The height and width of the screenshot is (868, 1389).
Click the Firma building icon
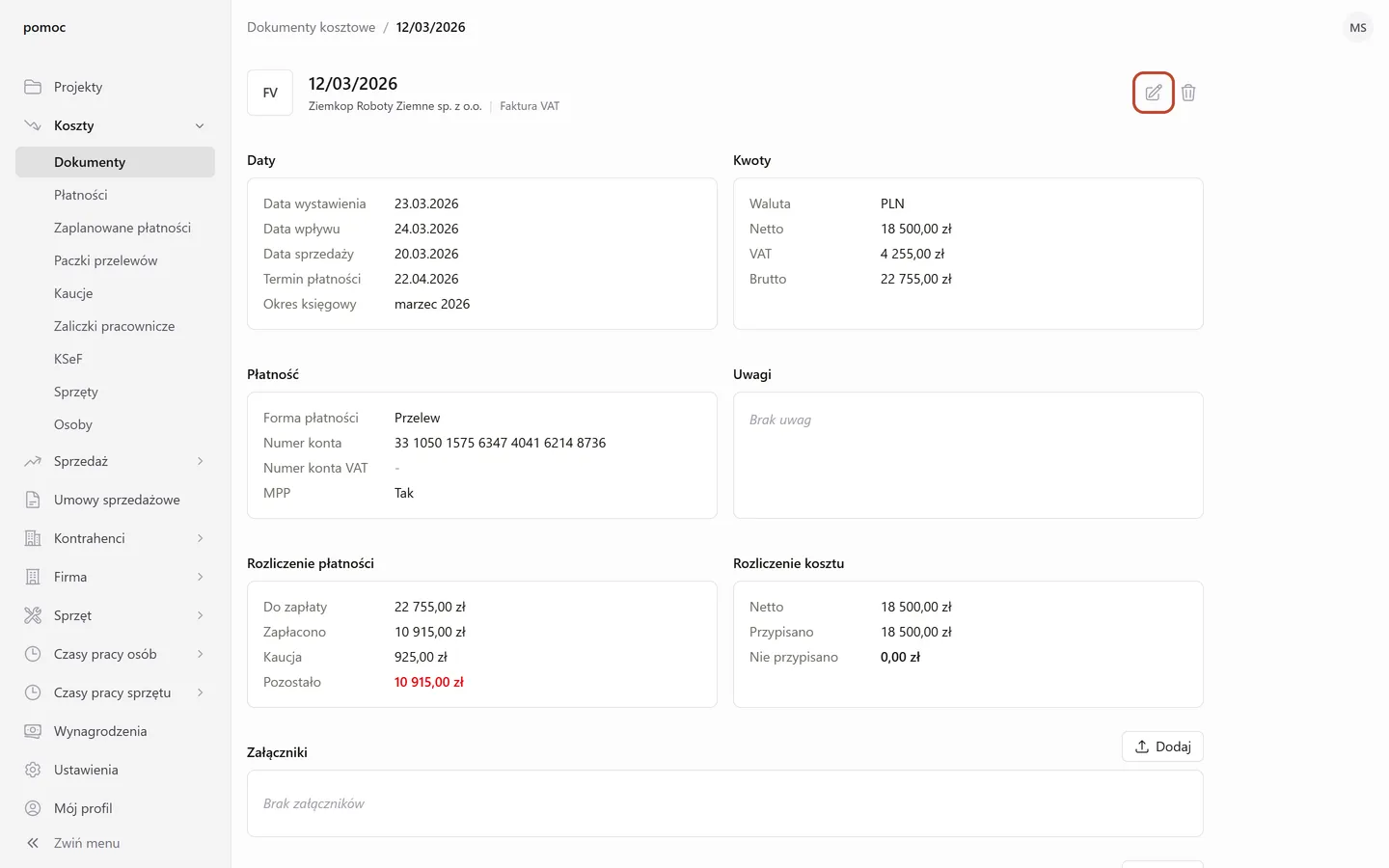point(33,577)
